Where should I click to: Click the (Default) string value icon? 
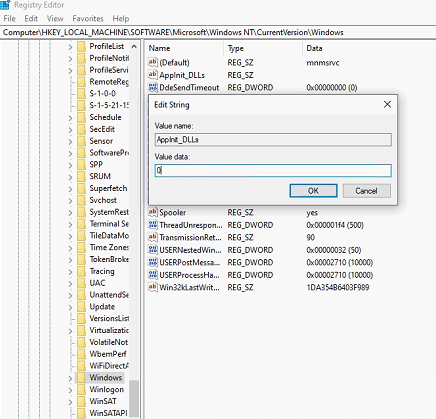click(153, 62)
